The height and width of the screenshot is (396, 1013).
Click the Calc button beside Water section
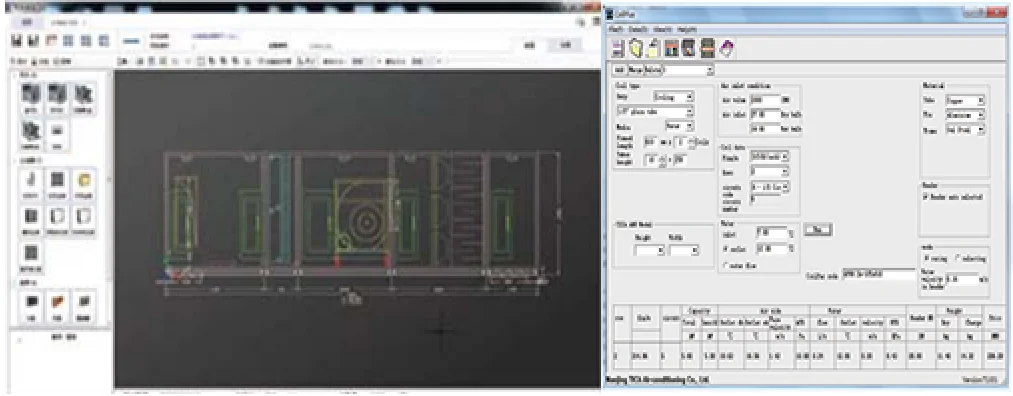tap(817, 229)
